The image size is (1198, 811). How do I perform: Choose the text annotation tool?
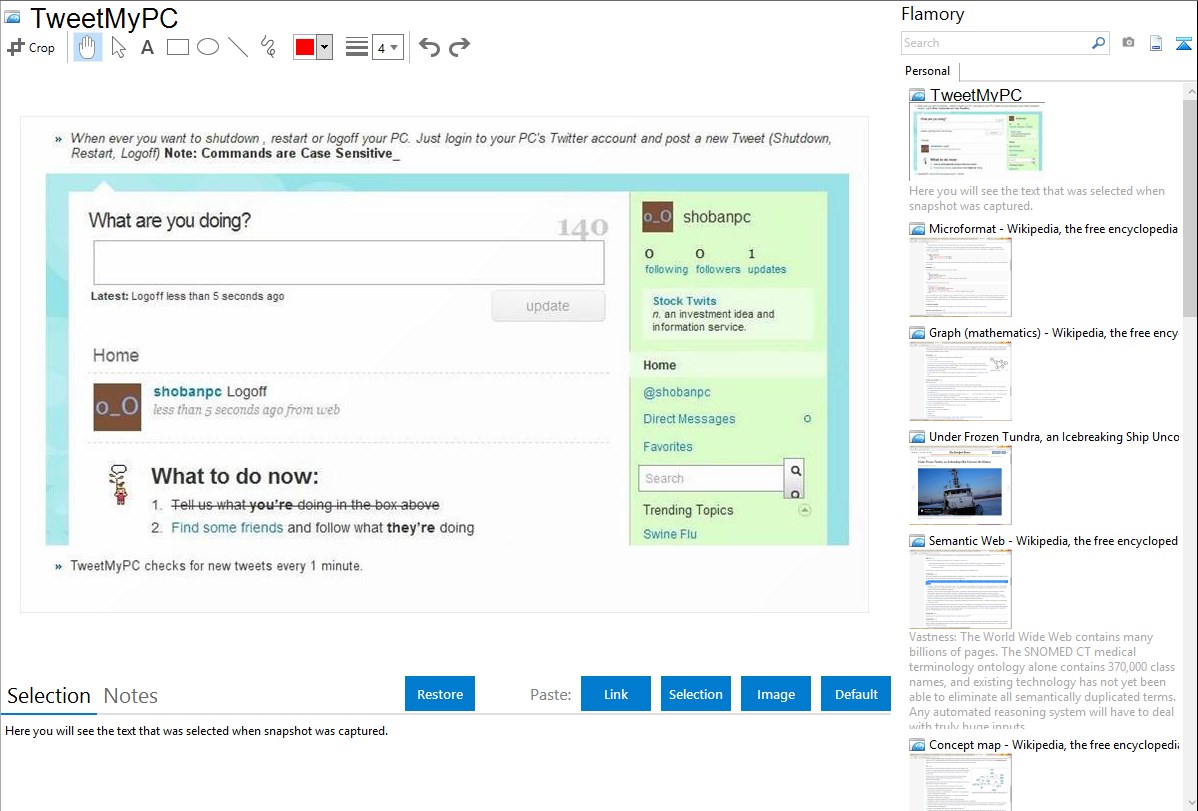147,47
